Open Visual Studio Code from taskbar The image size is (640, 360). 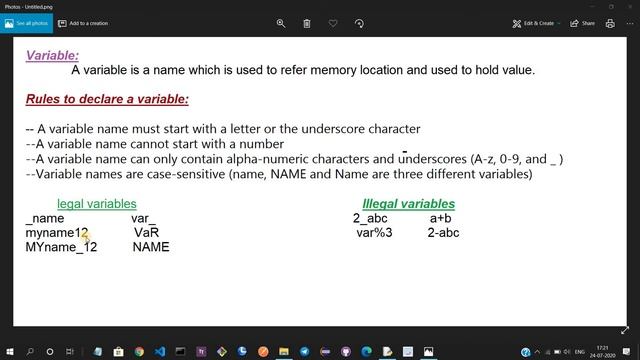[160, 351]
